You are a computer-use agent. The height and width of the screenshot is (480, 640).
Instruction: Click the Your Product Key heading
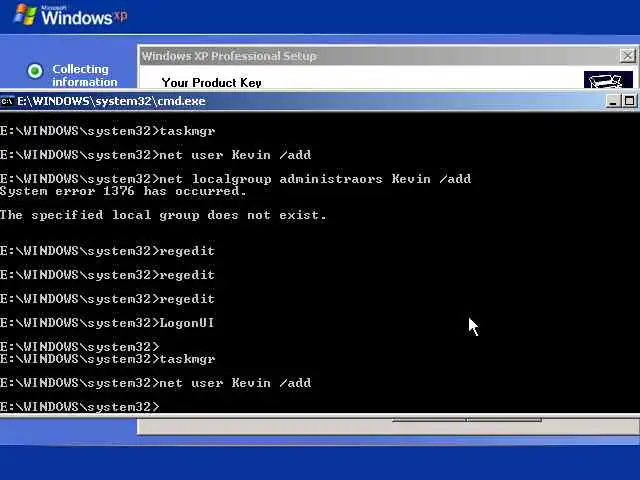(211, 83)
